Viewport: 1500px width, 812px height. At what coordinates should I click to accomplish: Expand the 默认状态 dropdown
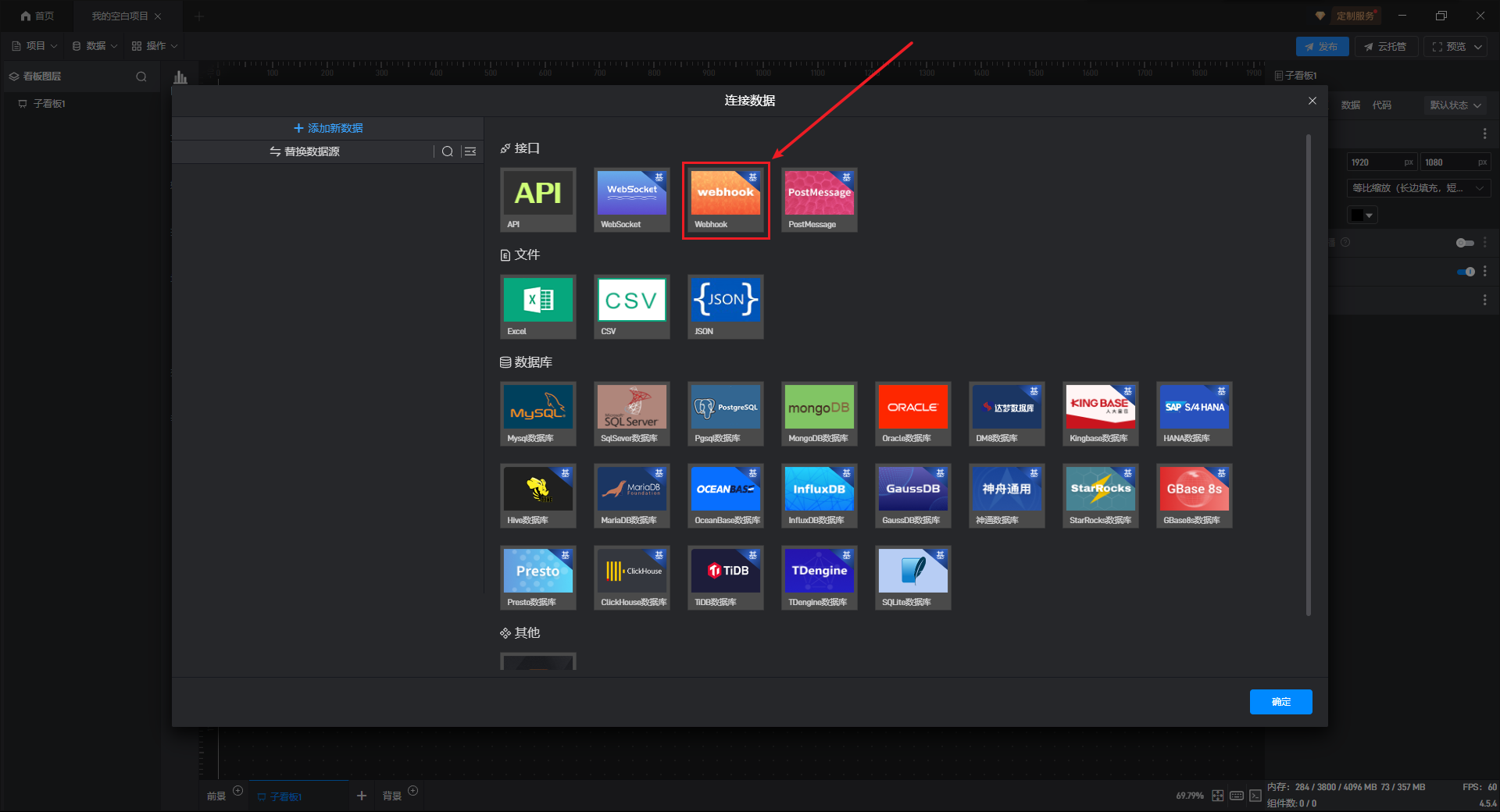pyautogui.click(x=1455, y=105)
